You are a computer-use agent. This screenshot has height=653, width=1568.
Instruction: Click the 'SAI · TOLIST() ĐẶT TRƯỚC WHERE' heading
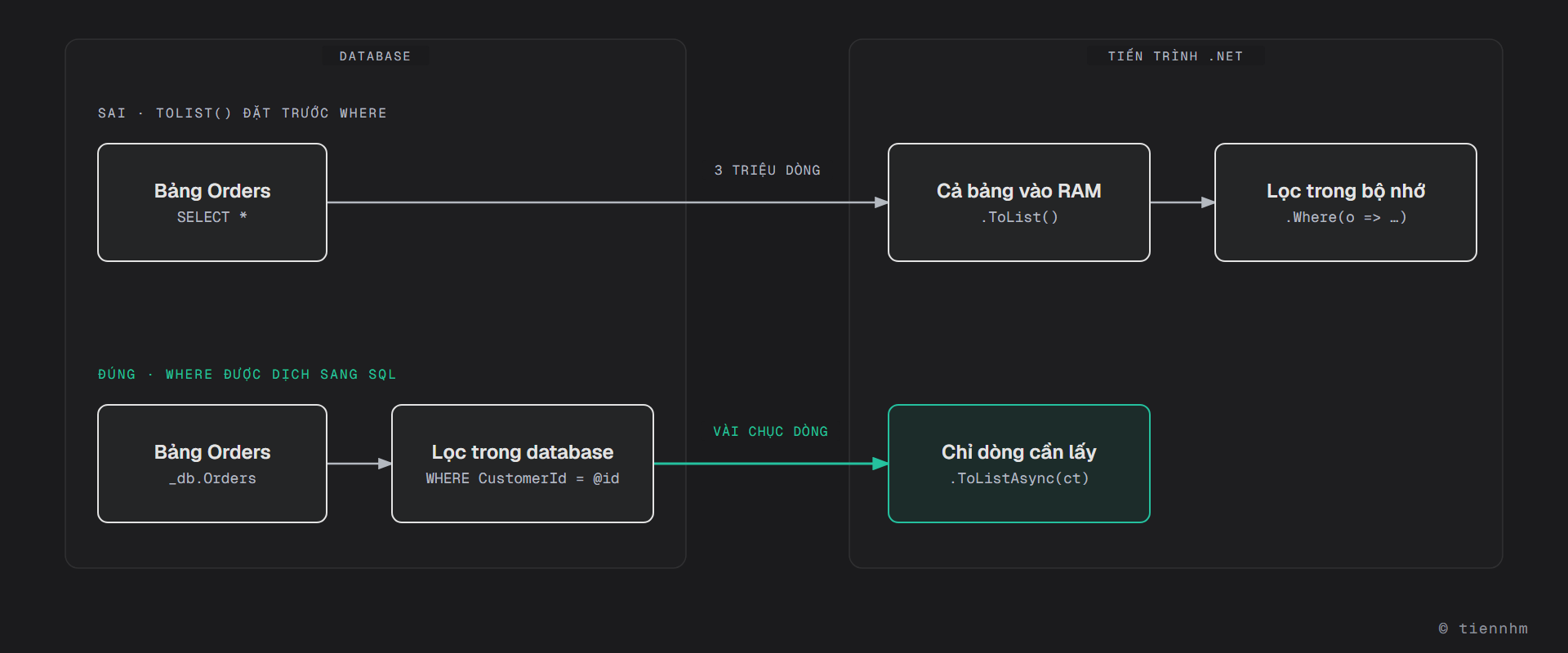243,113
